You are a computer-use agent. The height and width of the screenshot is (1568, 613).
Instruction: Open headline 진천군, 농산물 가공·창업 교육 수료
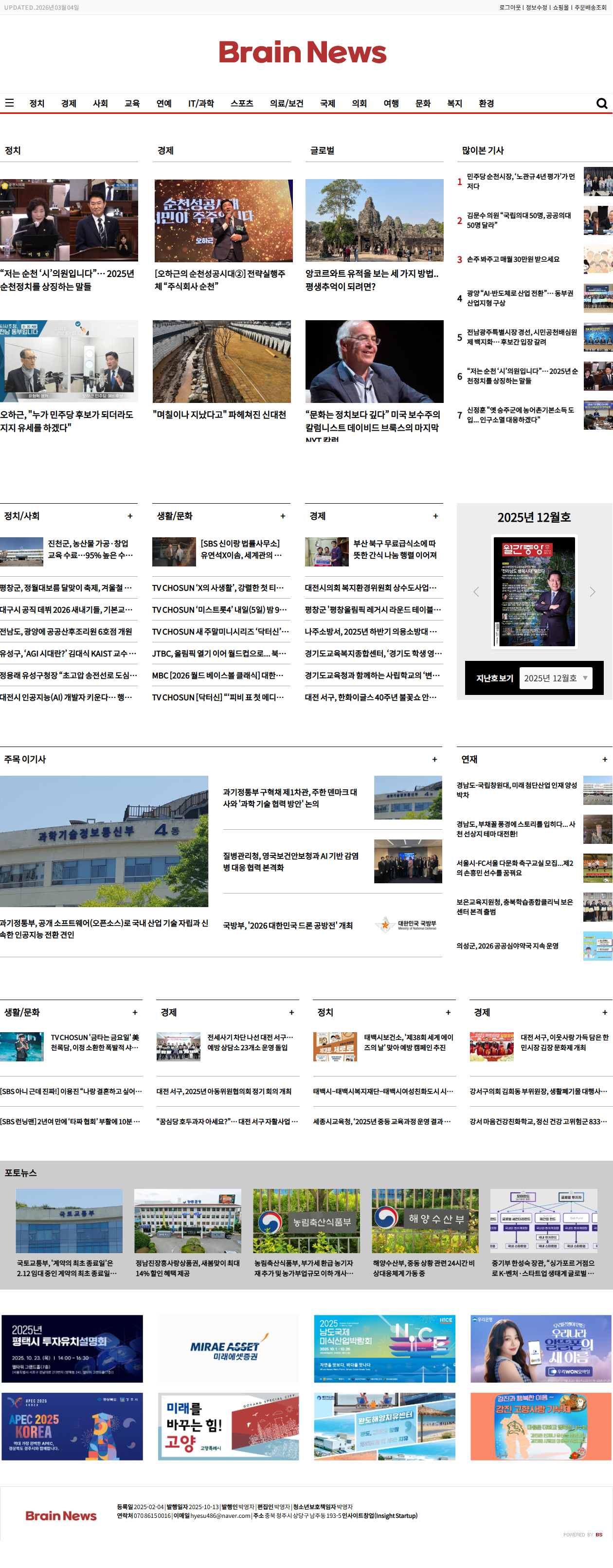point(90,549)
